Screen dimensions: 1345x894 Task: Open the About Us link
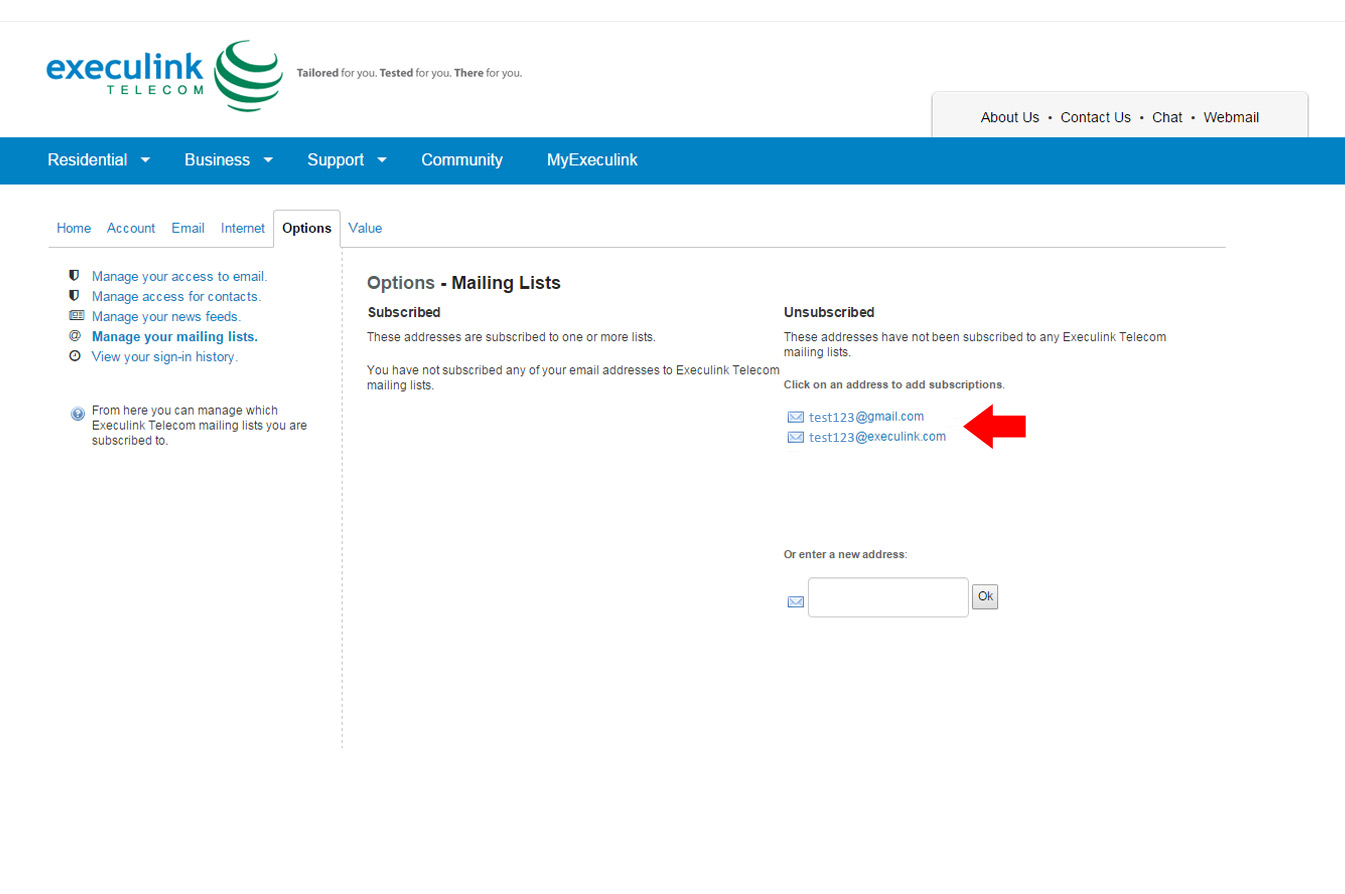click(1010, 117)
